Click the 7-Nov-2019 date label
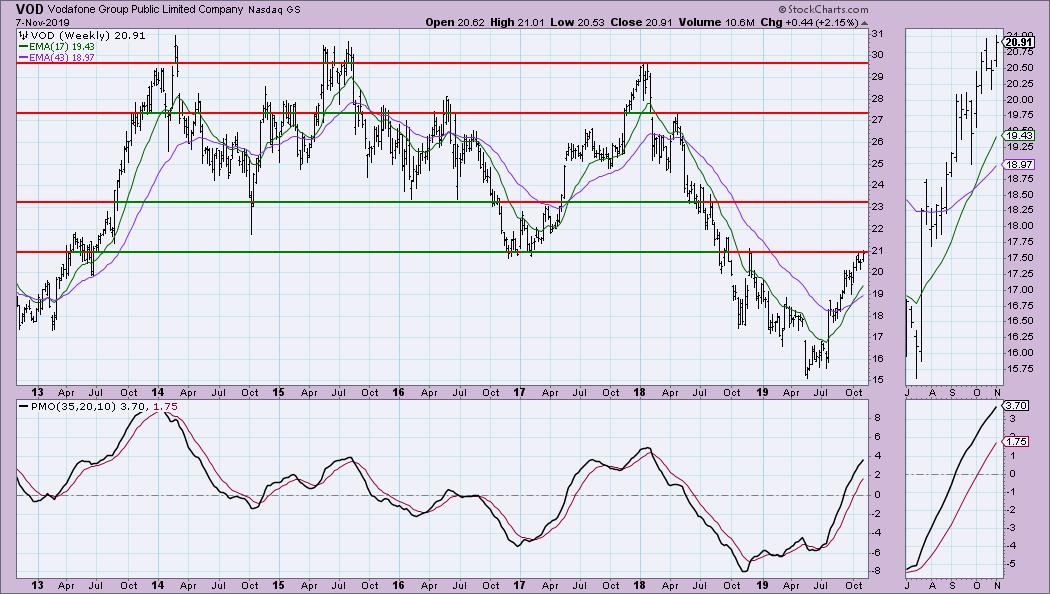 41,22
